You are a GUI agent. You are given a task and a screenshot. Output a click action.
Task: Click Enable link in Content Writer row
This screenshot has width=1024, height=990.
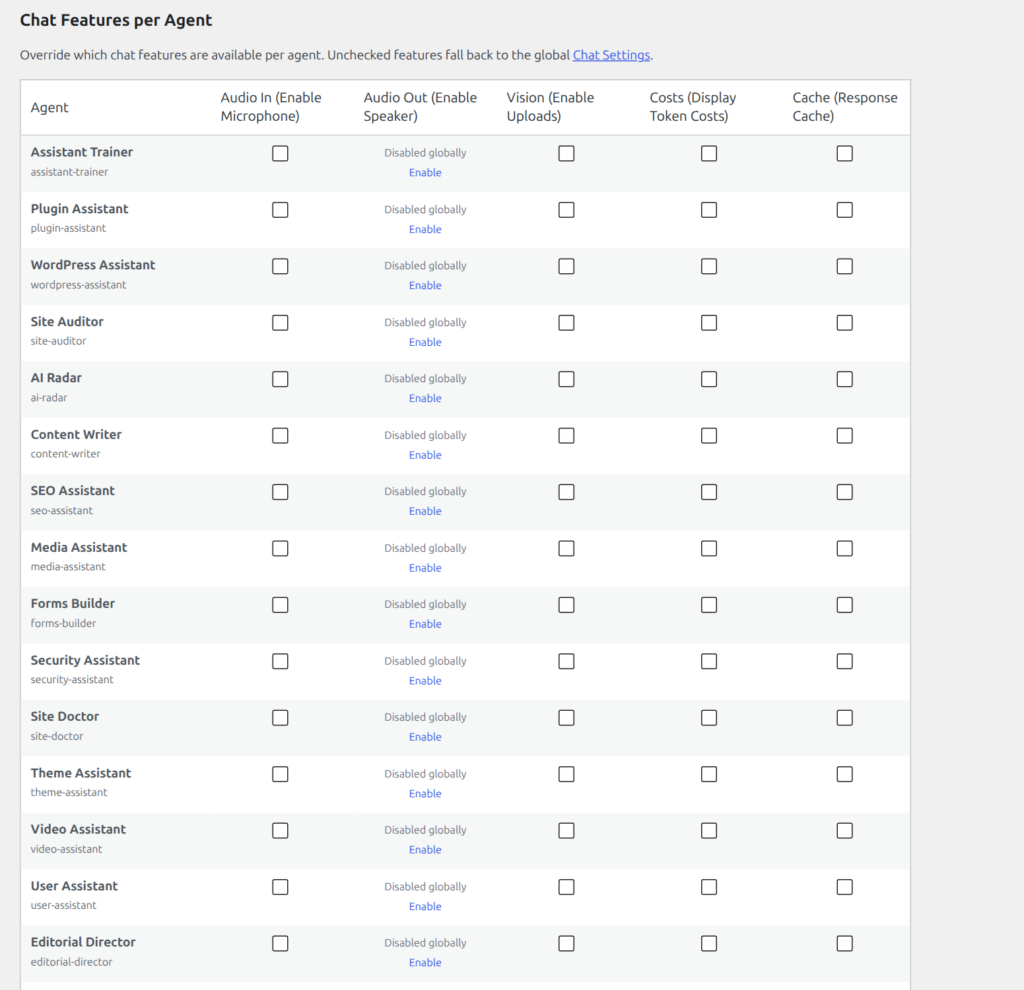coord(425,455)
